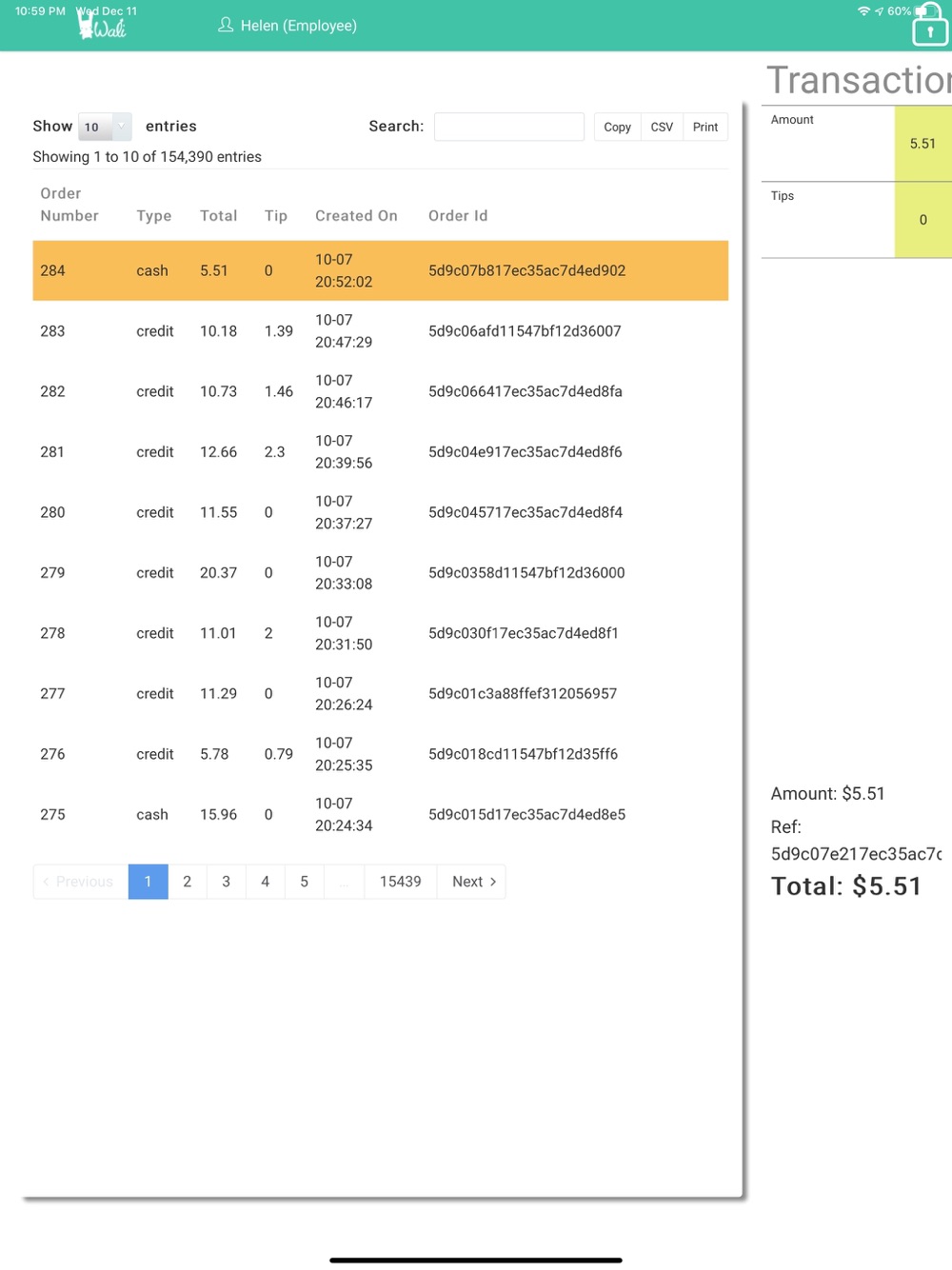Go to pagination page 4
This screenshot has width=952, height=1270.
[266, 882]
